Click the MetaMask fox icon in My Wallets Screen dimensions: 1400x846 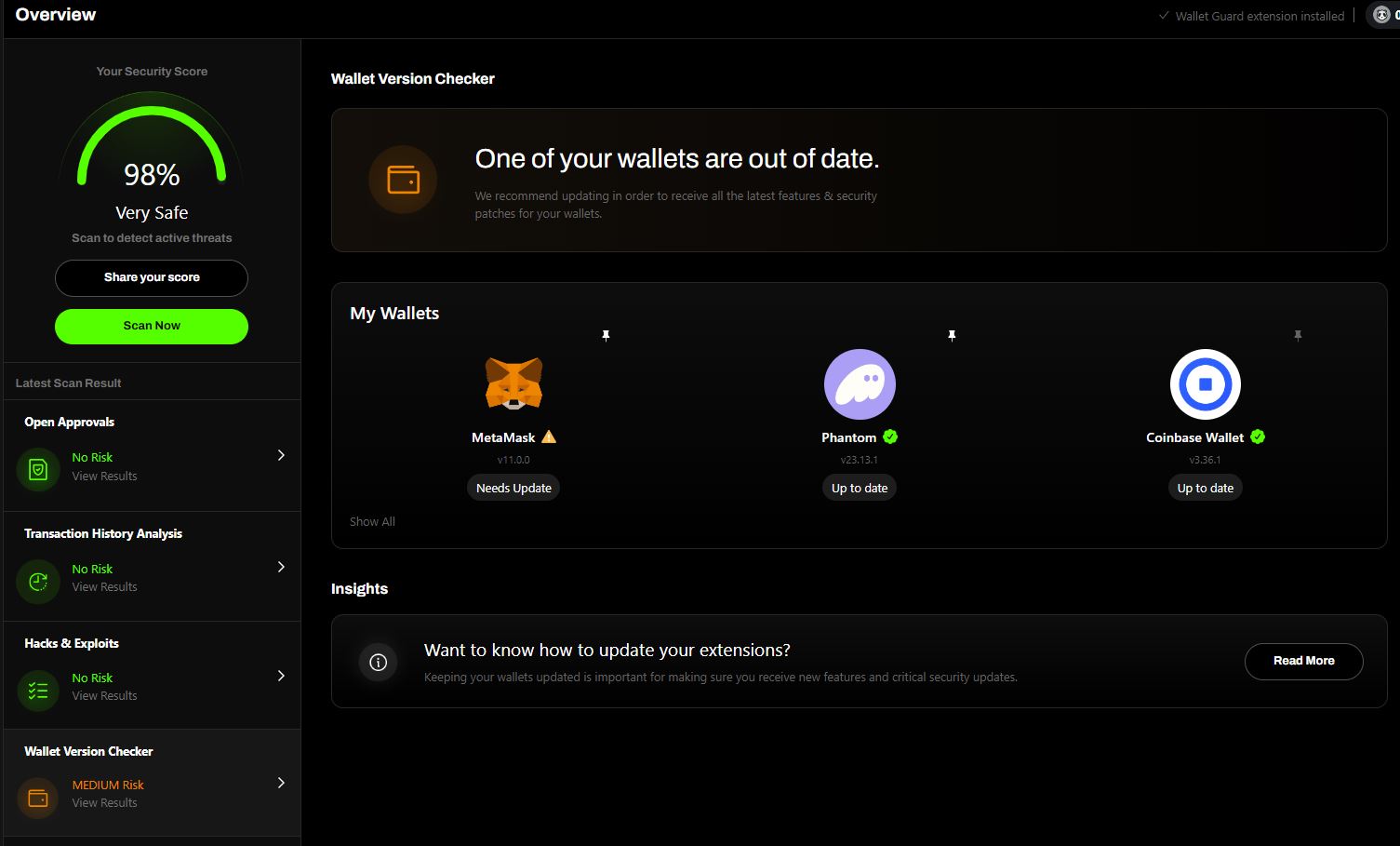pyautogui.click(x=513, y=383)
